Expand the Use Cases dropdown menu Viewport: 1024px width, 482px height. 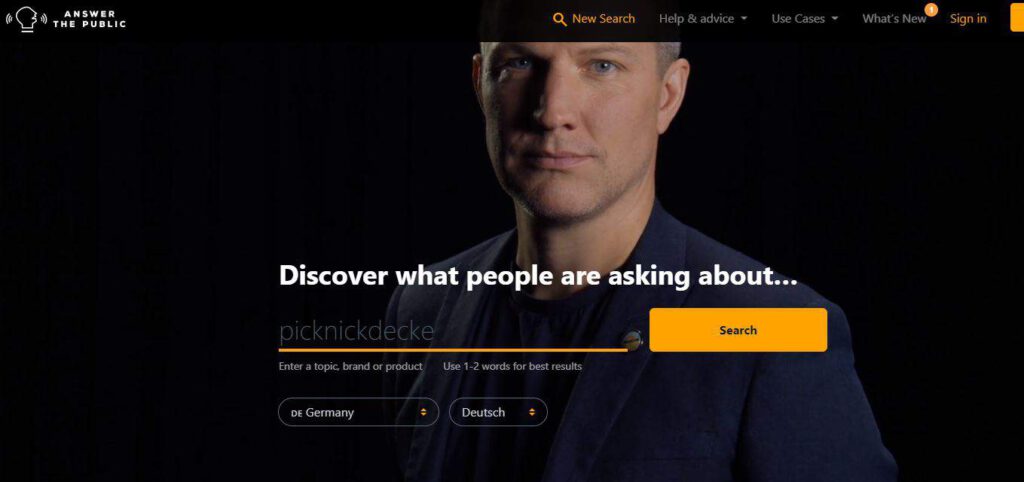tap(805, 19)
